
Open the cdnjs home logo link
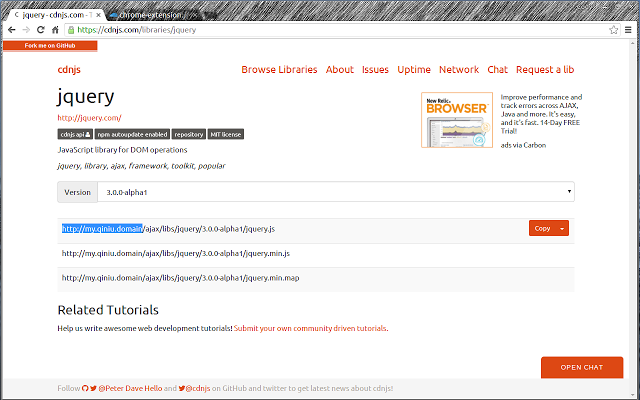tap(69, 69)
